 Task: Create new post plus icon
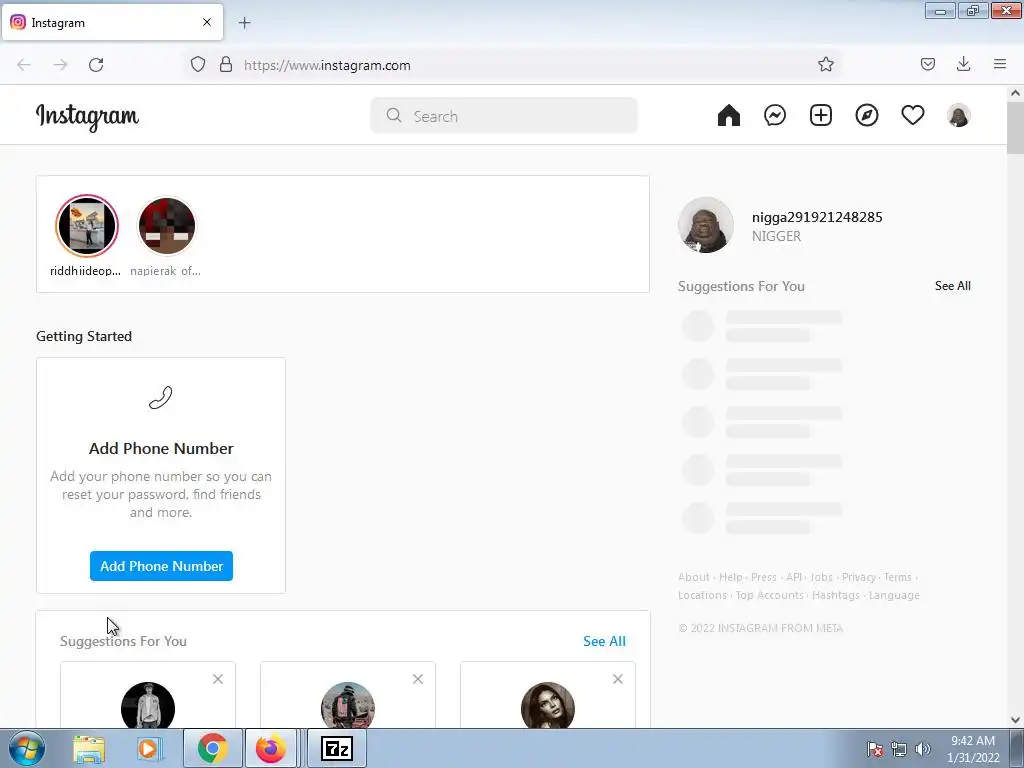pos(821,116)
